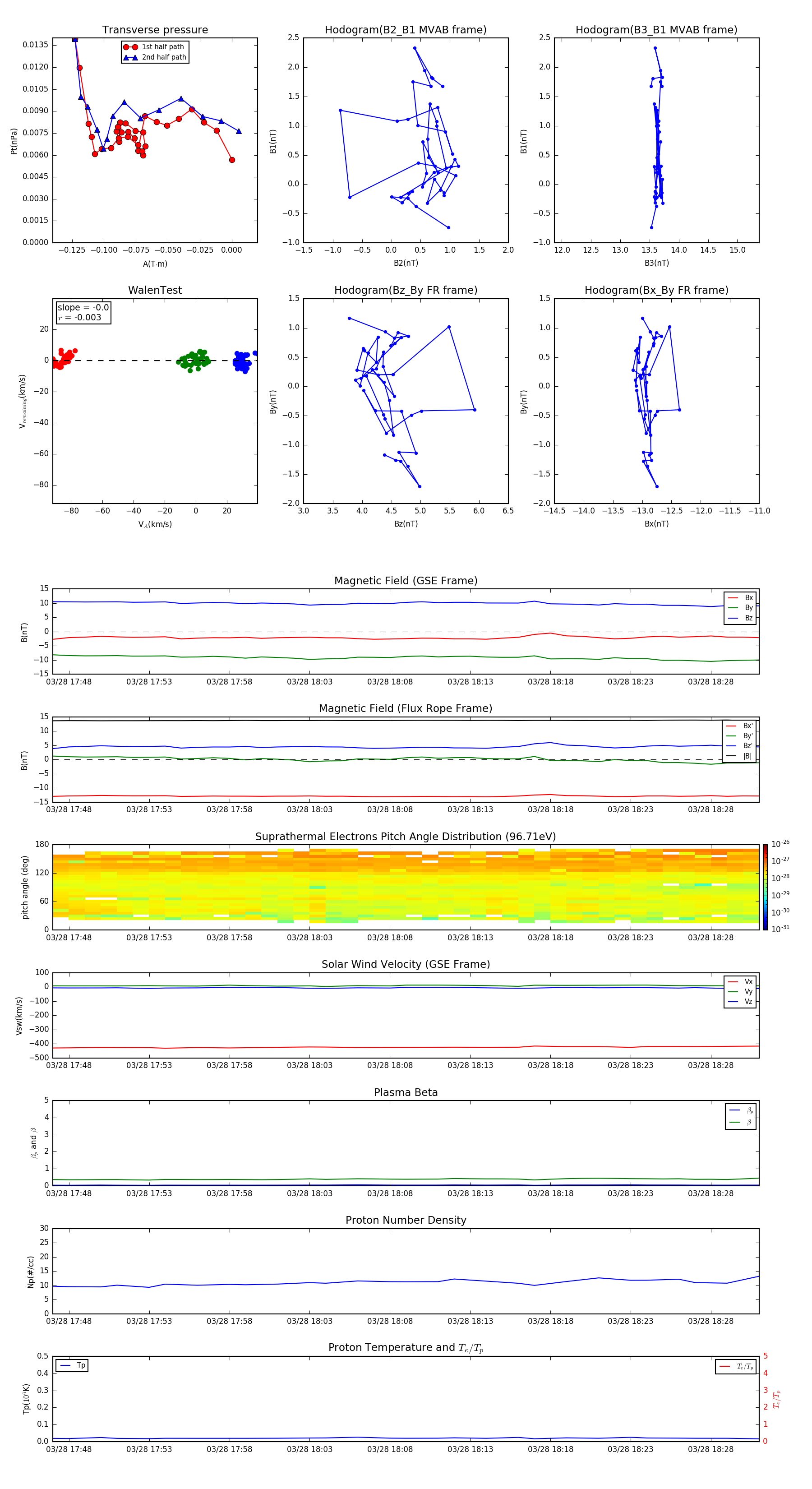The height and width of the screenshot is (1489, 812).
Task: Click 'Bx(nT)' x-axis label
Action: click(656, 524)
